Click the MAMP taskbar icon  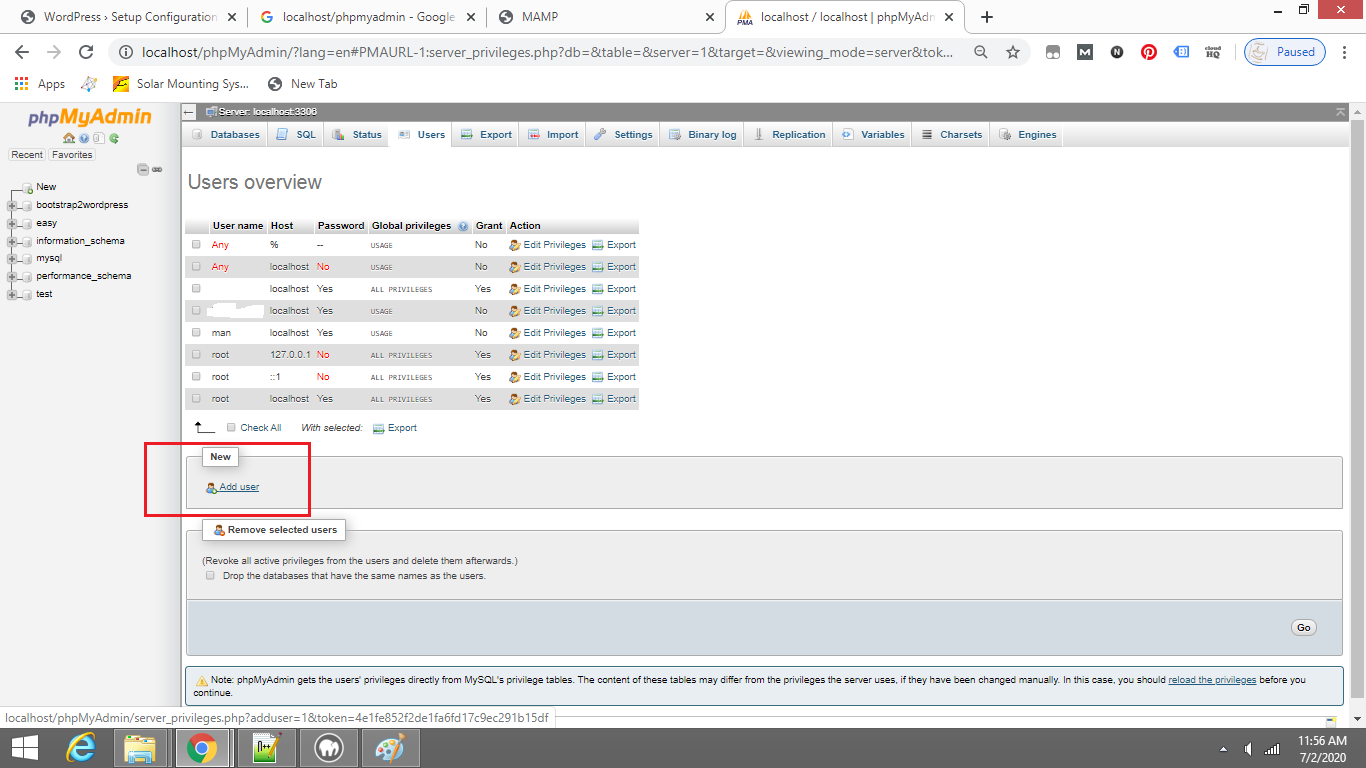[329, 748]
